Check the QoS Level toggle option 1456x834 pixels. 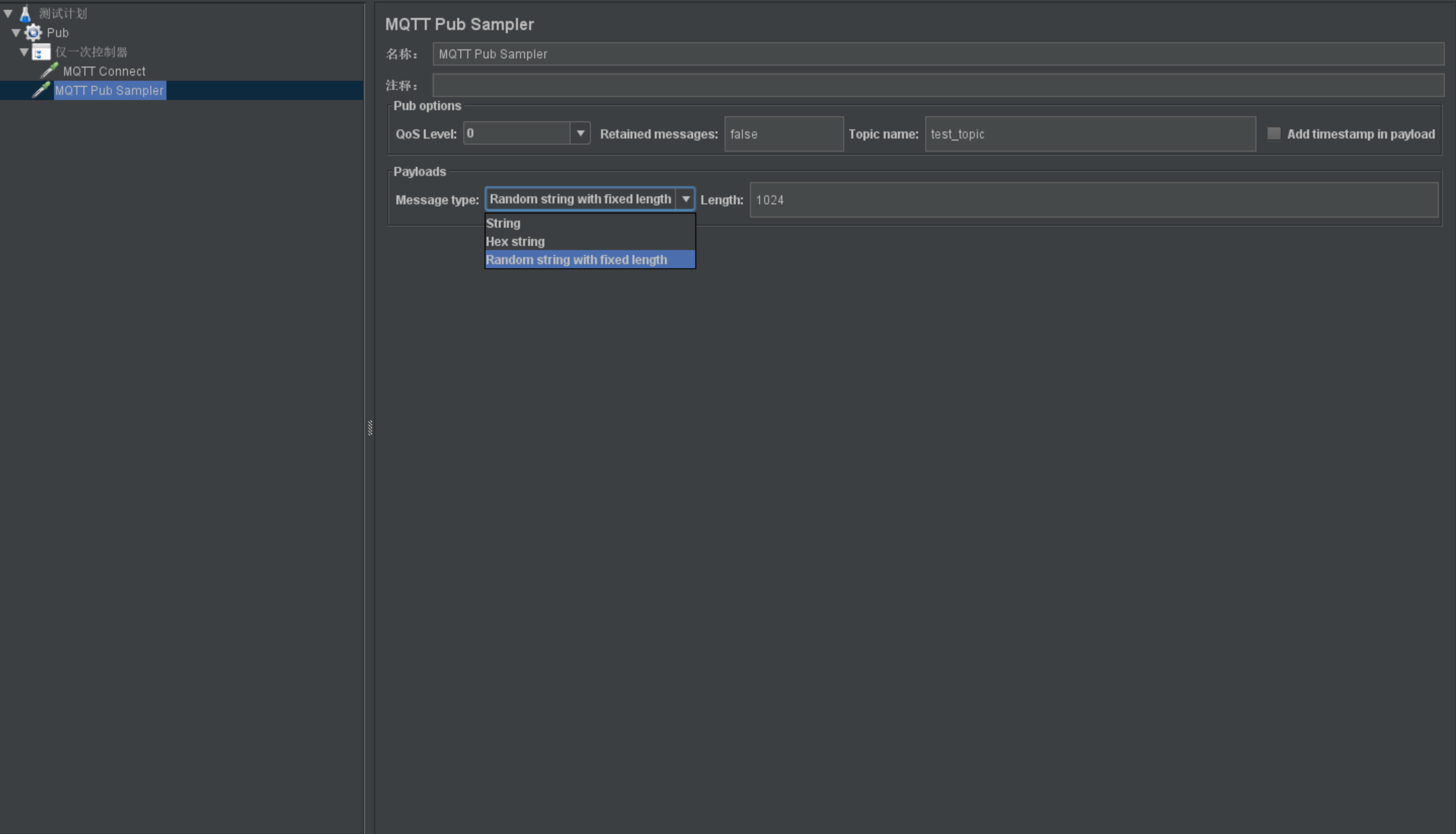tap(579, 133)
